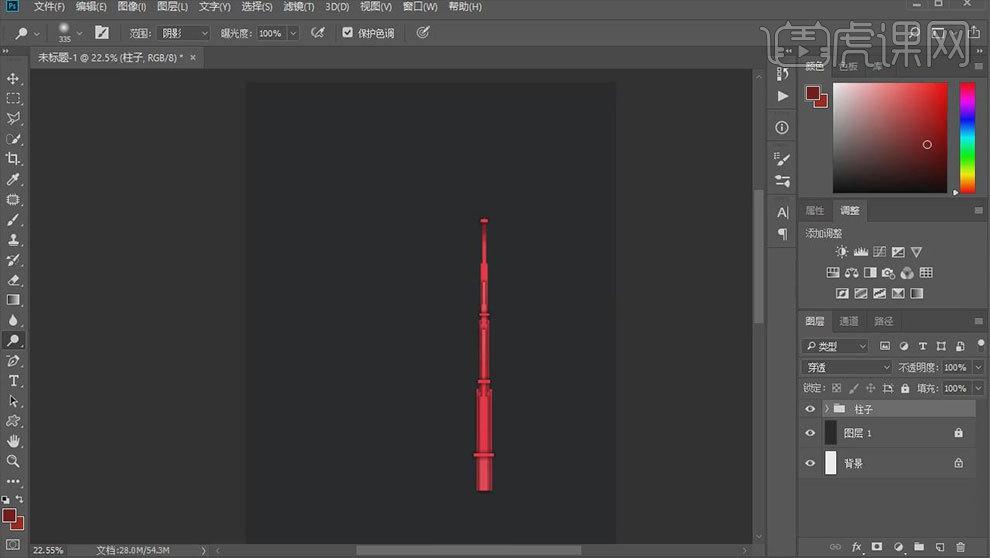The height and width of the screenshot is (558, 990).
Task: Click the foreground color swatch in toolbar
Action: [x=9, y=516]
